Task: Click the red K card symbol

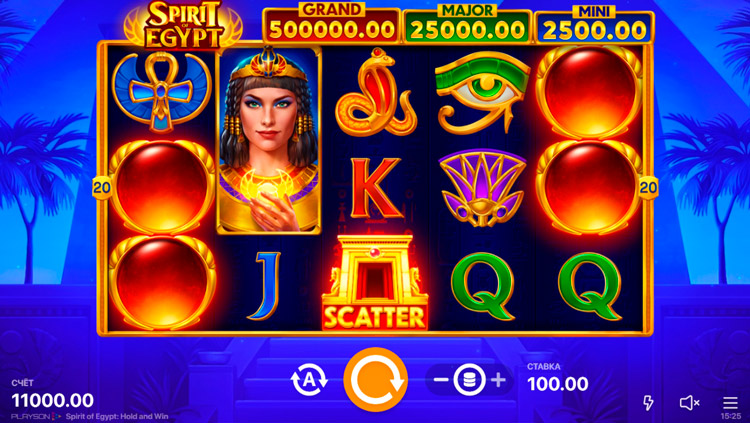Action: (375, 188)
